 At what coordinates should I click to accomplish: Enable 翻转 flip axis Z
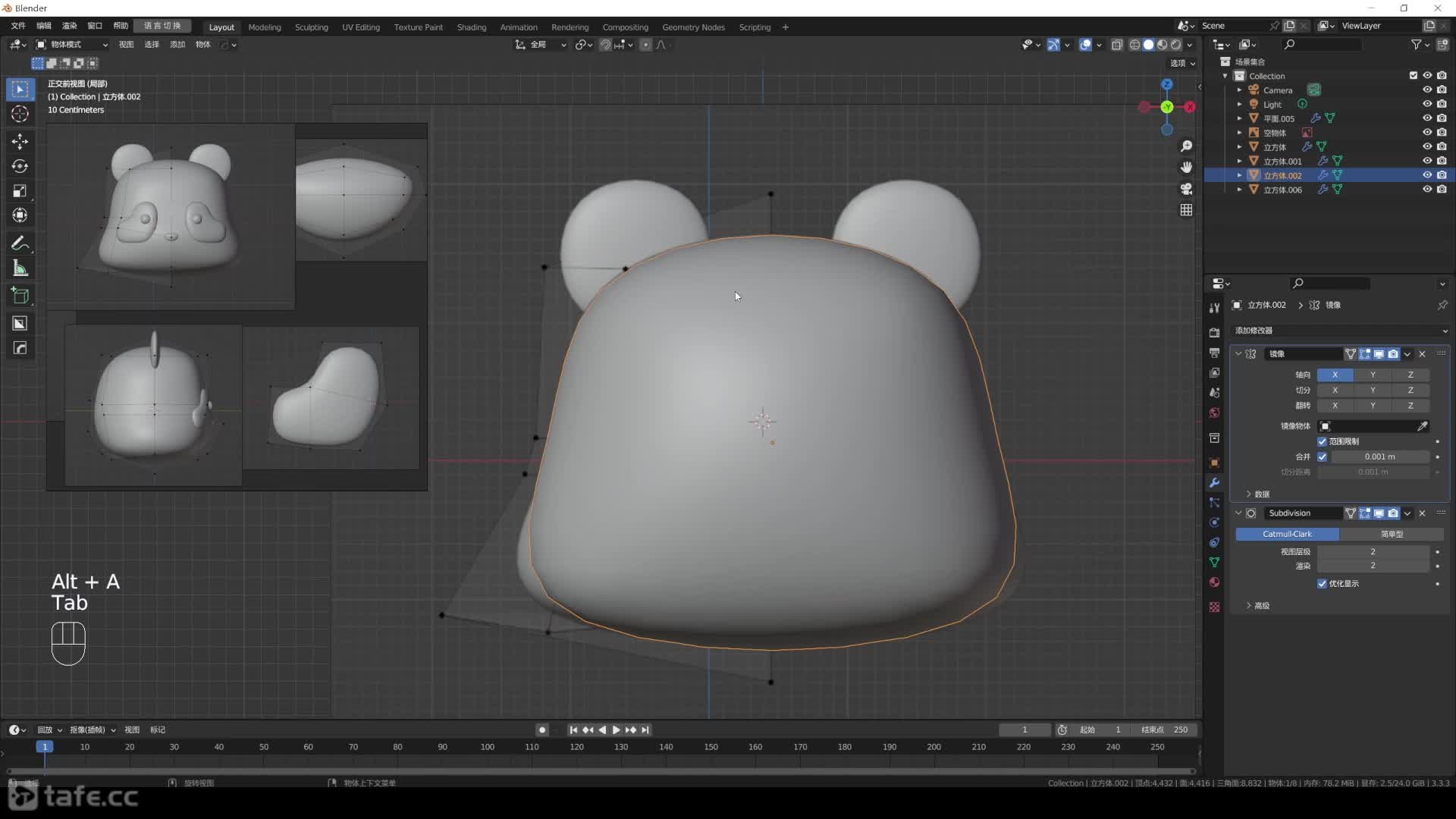click(x=1410, y=406)
